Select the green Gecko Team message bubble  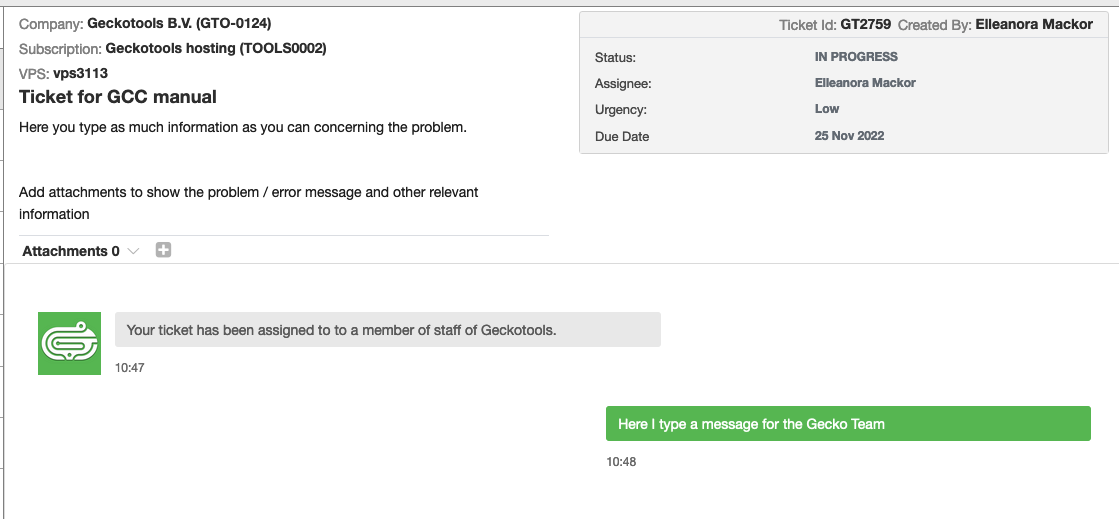coord(847,424)
